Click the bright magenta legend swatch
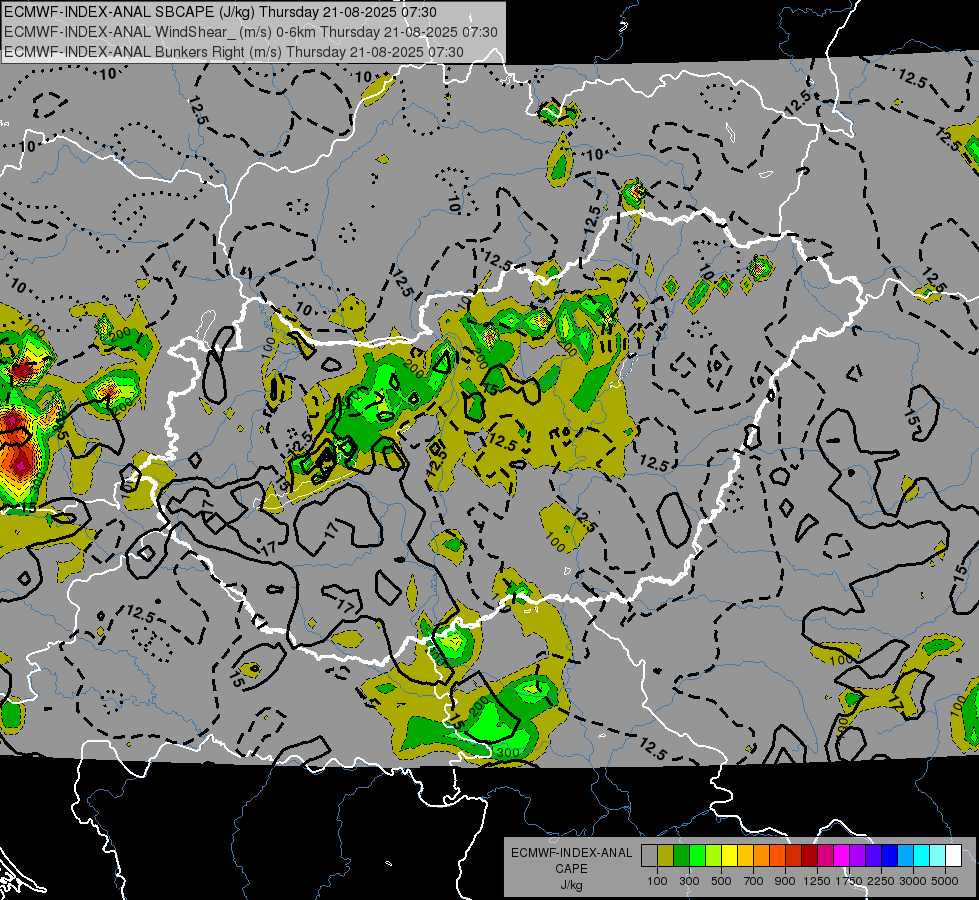Image resolution: width=979 pixels, height=900 pixels. (x=842, y=856)
